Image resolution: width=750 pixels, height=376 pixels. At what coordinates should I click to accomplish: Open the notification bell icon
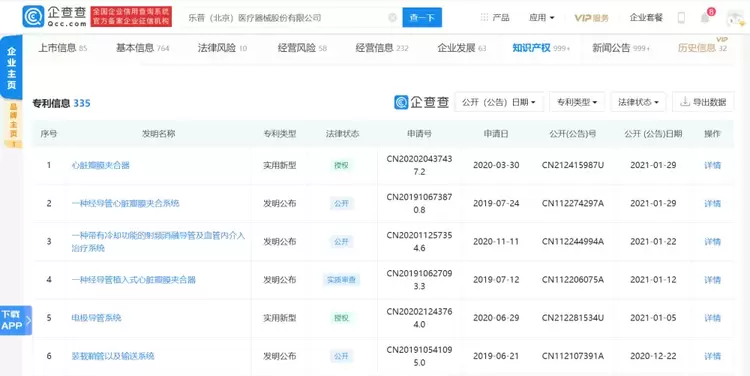pyautogui.click(x=705, y=18)
